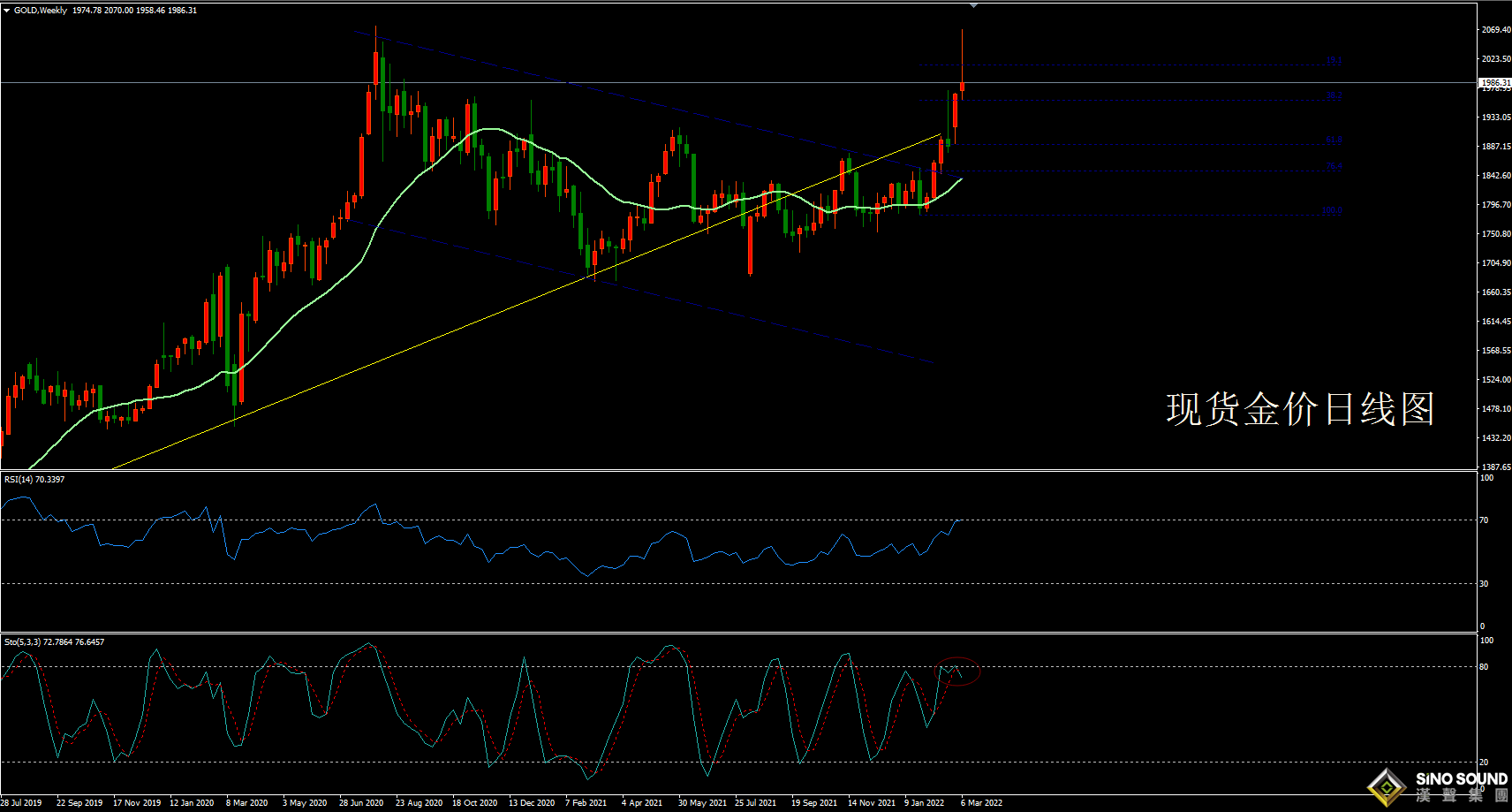Click the Chinese chart title text
This screenshot has height=812, width=1512.
tap(1300, 409)
